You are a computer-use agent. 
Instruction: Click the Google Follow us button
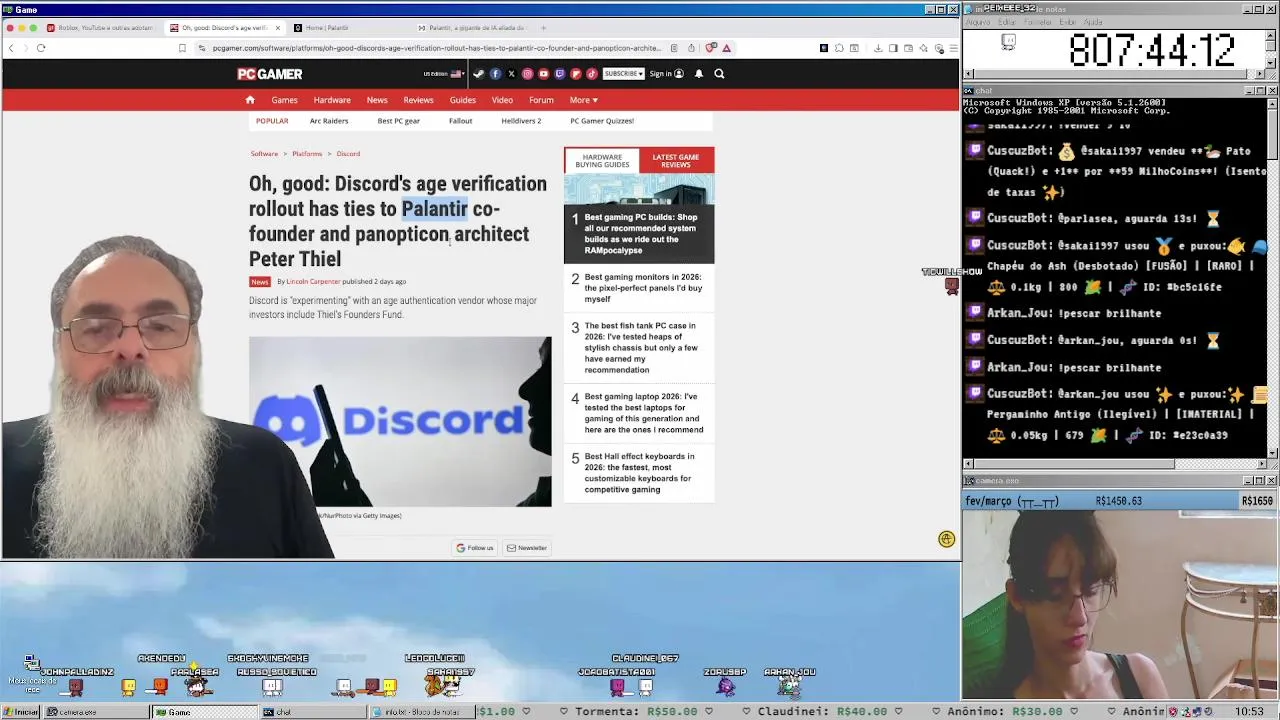pos(475,548)
